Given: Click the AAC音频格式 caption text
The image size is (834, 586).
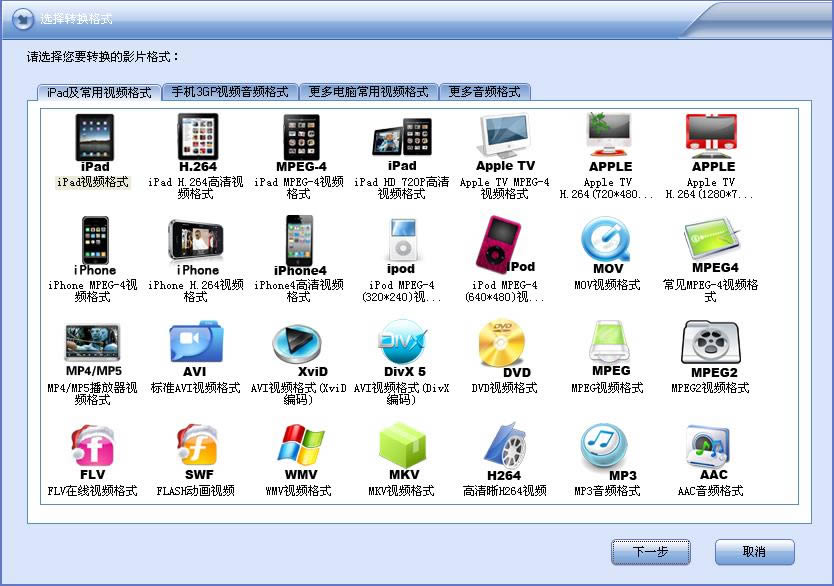Looking at the screenshot, I should click(x=711, y=491).
